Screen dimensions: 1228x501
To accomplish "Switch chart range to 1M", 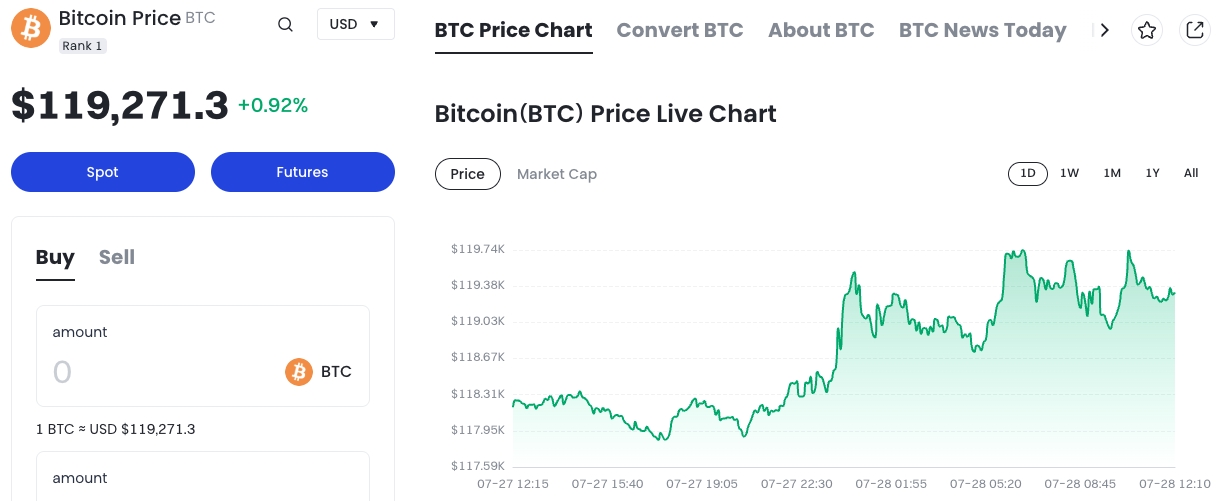I will pos(1112,173).
